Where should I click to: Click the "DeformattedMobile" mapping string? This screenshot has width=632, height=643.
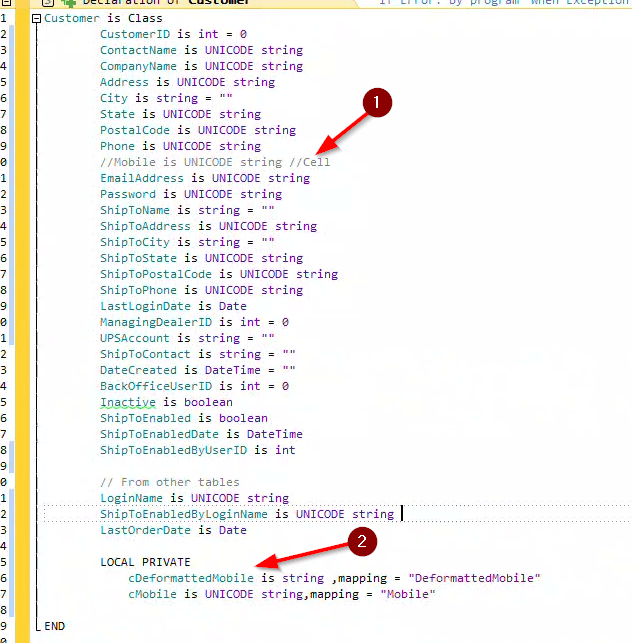click(475, 578)
